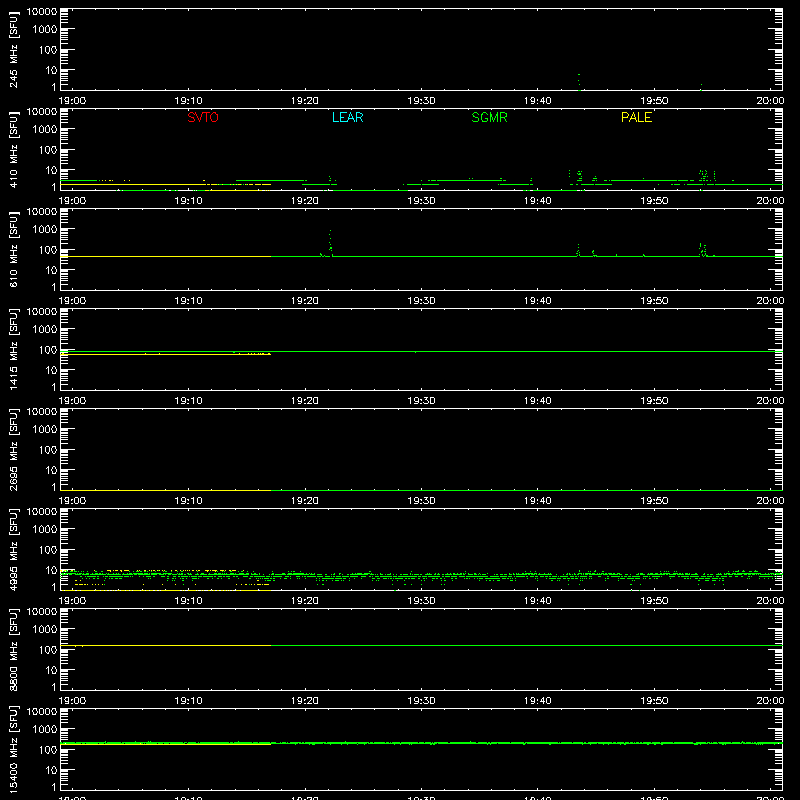Select the 15400 MHz [SFU] axis title
800x800 pixels.
pyautogui.click(x=13, y=750)
